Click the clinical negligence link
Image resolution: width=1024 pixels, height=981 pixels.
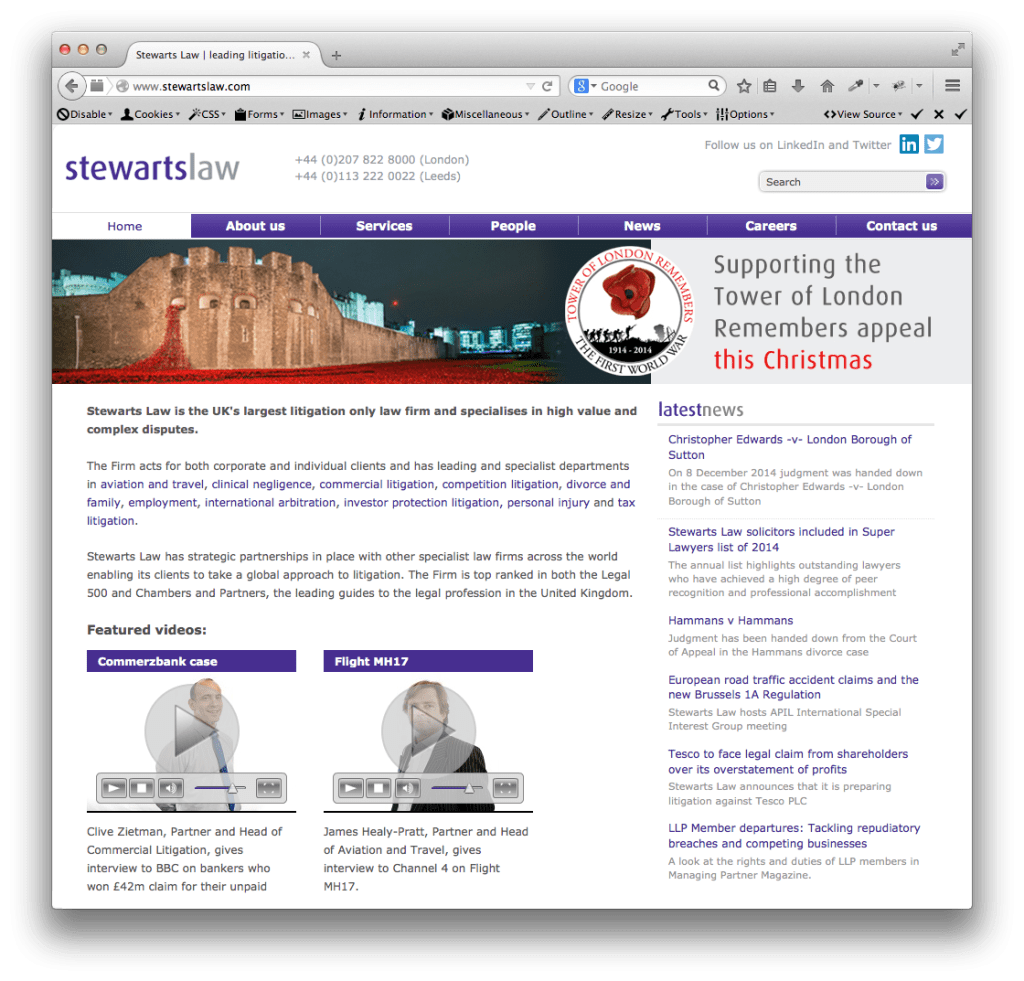pos(262,485)
